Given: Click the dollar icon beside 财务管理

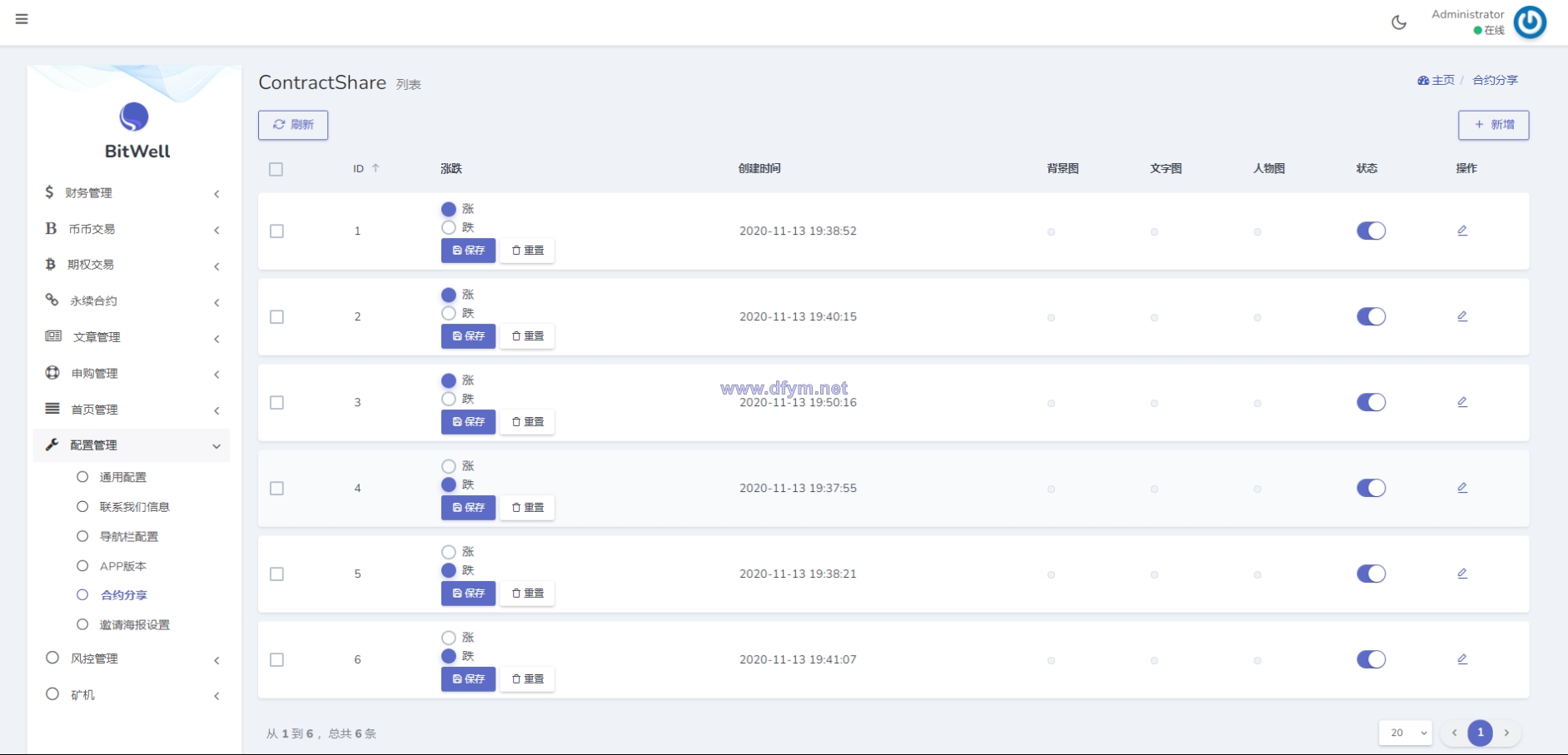Looking at the screenshot, I should pos(49,192).
